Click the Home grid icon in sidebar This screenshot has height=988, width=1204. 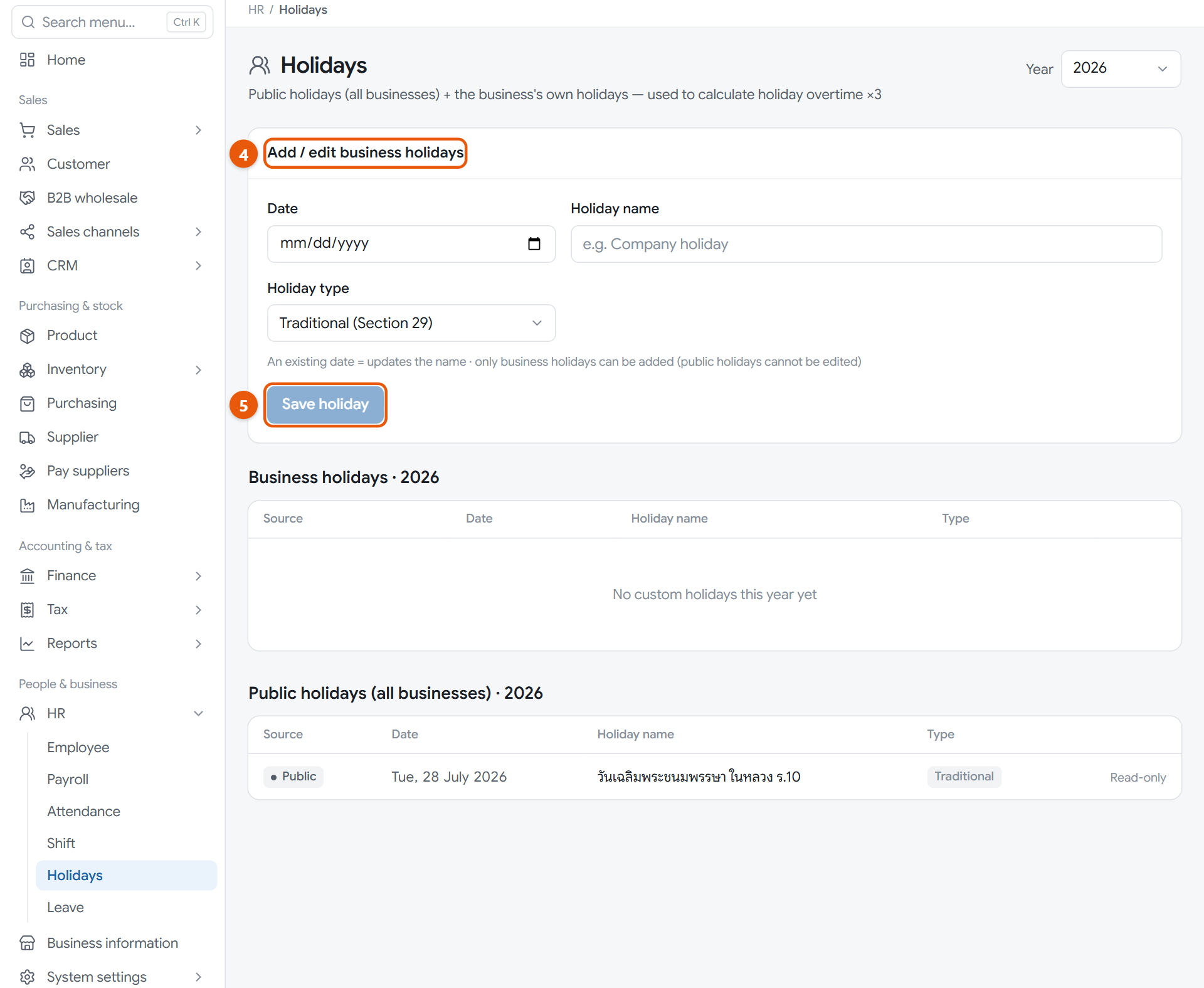click(x=27, y=60)
